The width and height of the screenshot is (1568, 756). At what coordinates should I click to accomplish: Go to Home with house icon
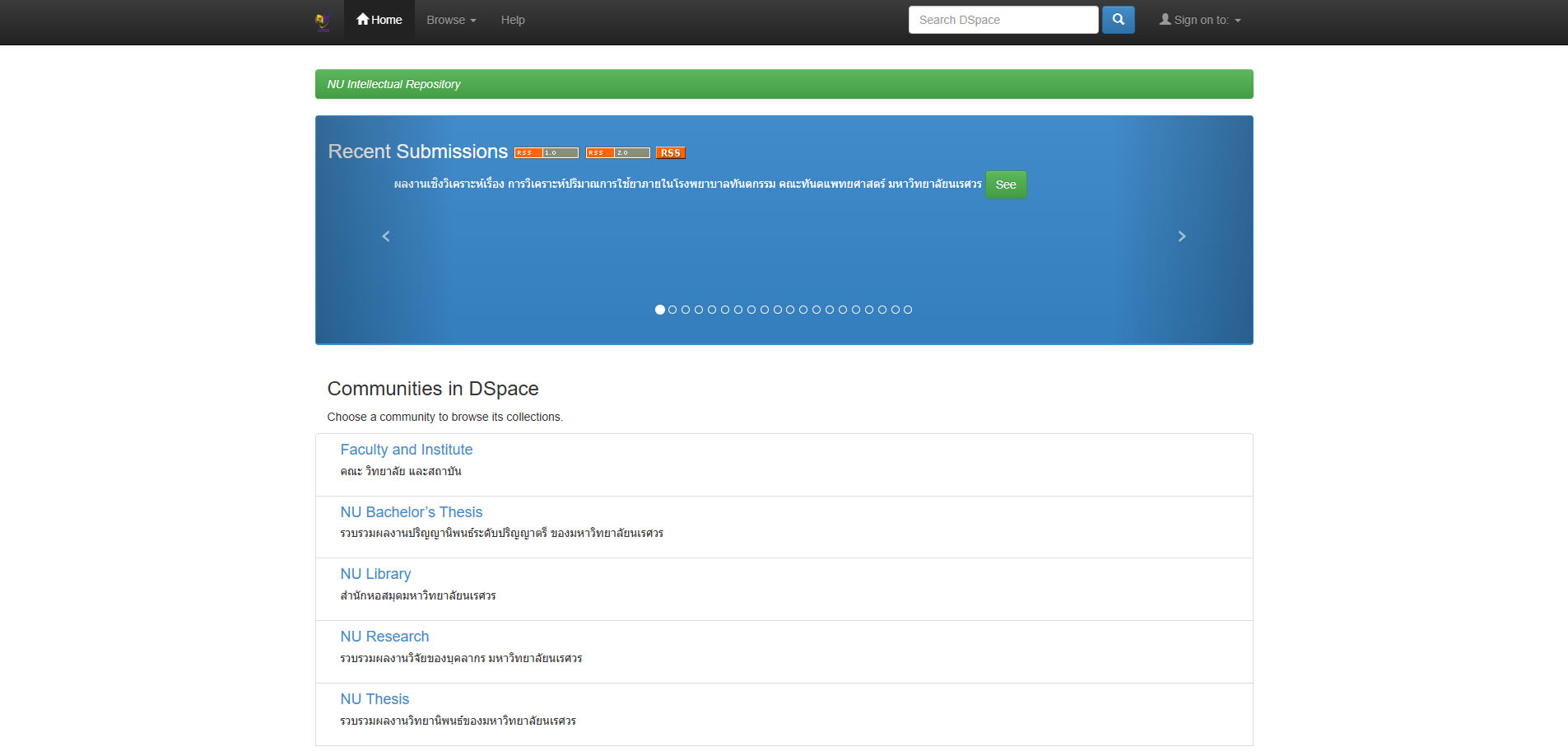click(379, 20)
